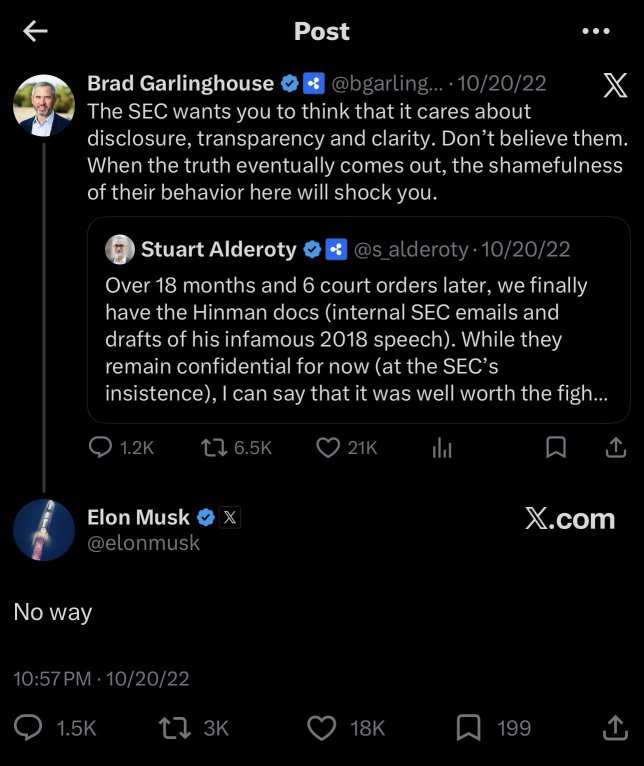Open Elon Musk's rocket profile picture
Viewport: 644px width, 766px height.
click(43, 530)
